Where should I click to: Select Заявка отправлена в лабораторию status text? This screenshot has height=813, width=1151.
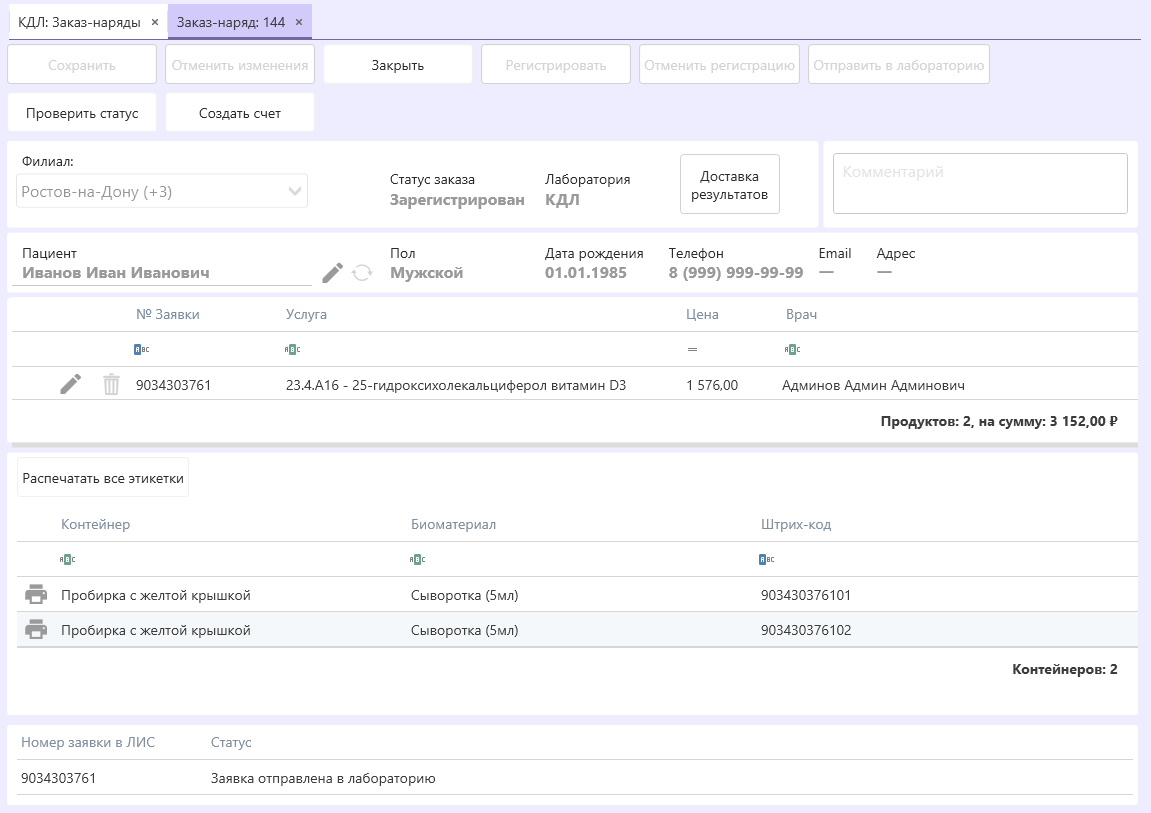323,779
